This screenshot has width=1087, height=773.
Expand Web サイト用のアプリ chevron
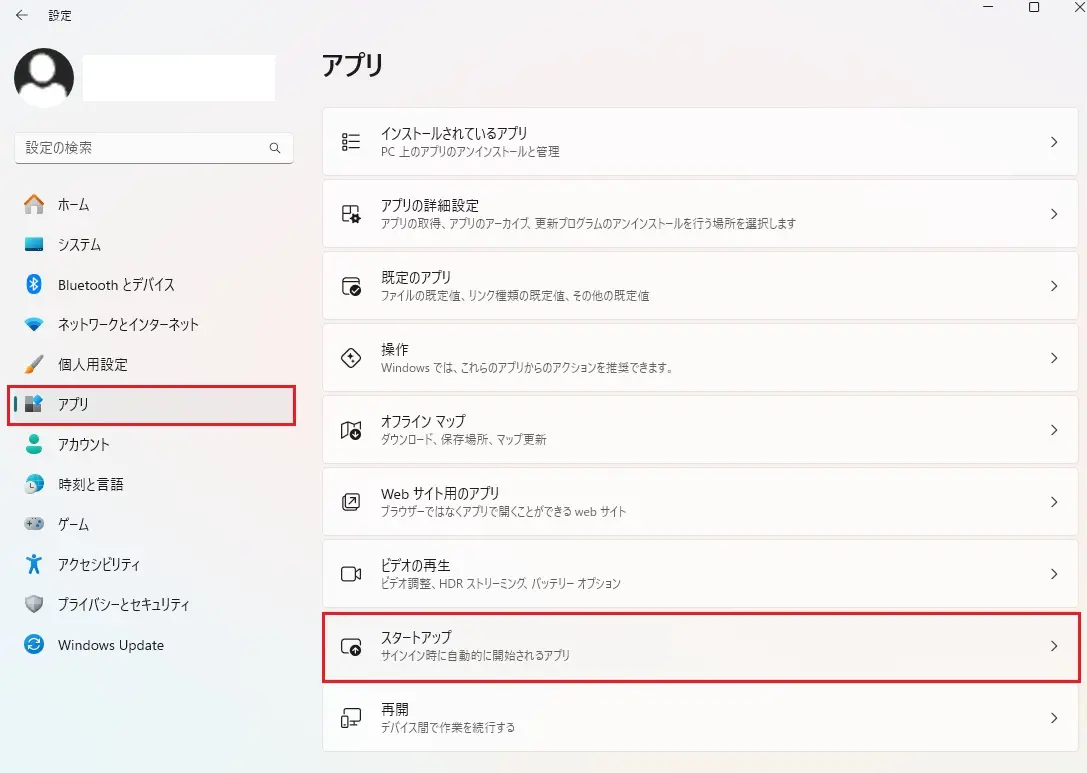pyautogui.click(x=1054, y=502)
